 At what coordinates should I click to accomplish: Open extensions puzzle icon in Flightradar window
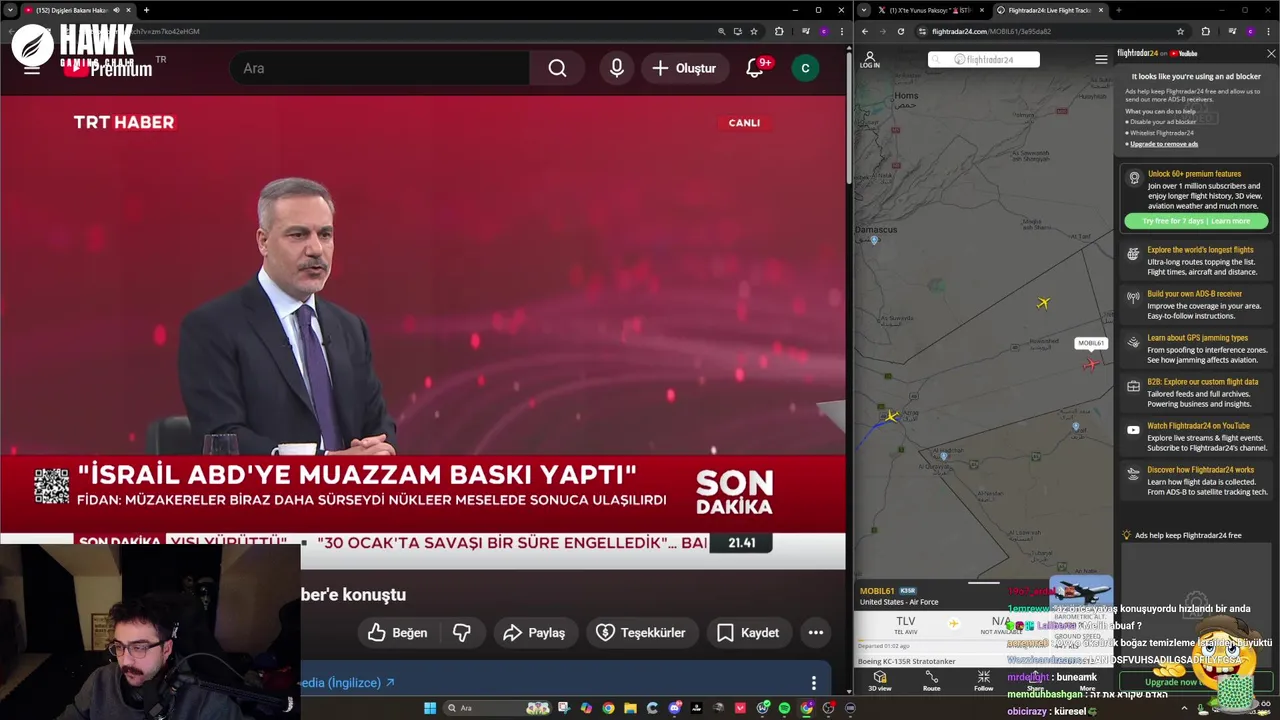[x=1205, y=31]
